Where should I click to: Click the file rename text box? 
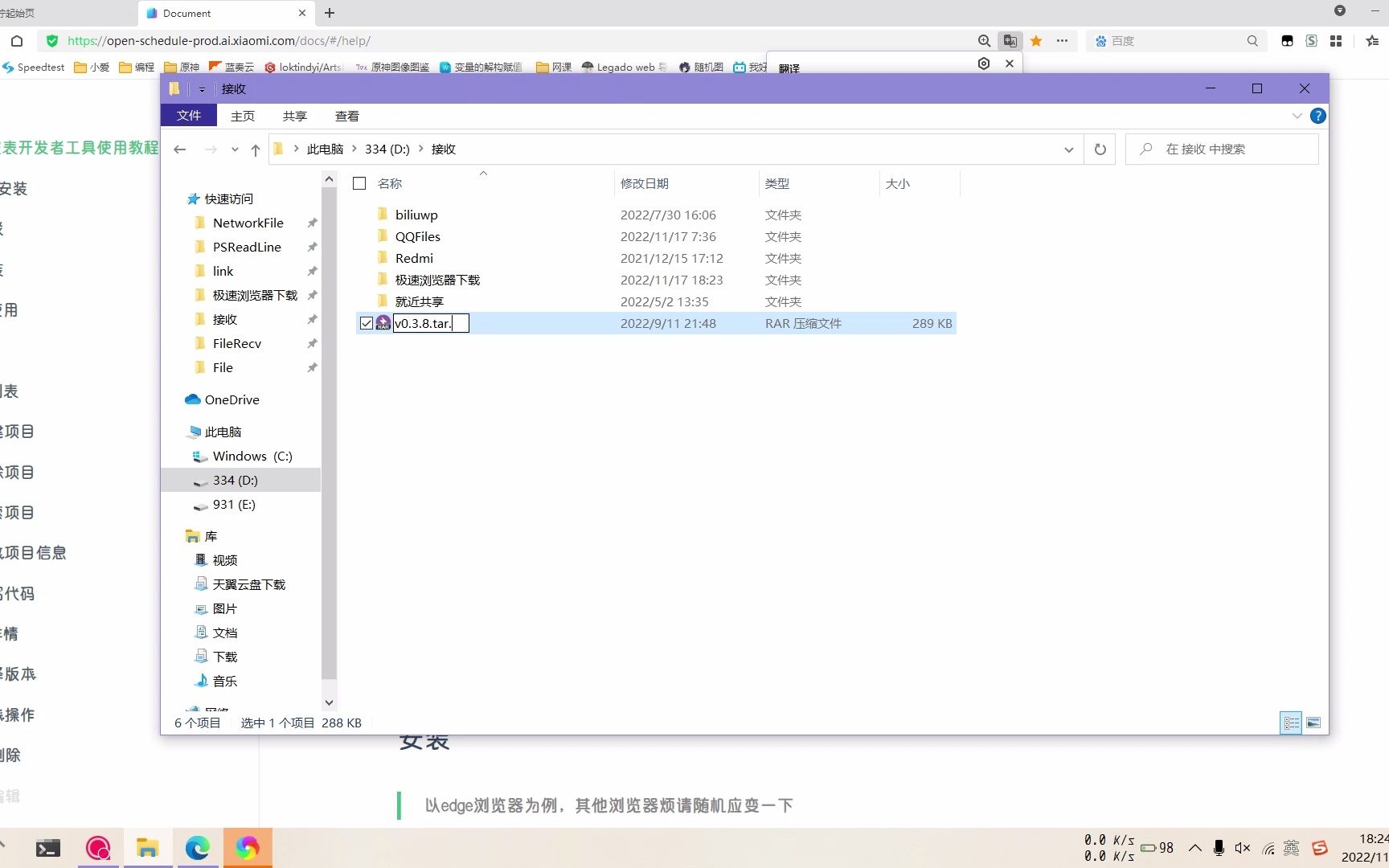431,323
